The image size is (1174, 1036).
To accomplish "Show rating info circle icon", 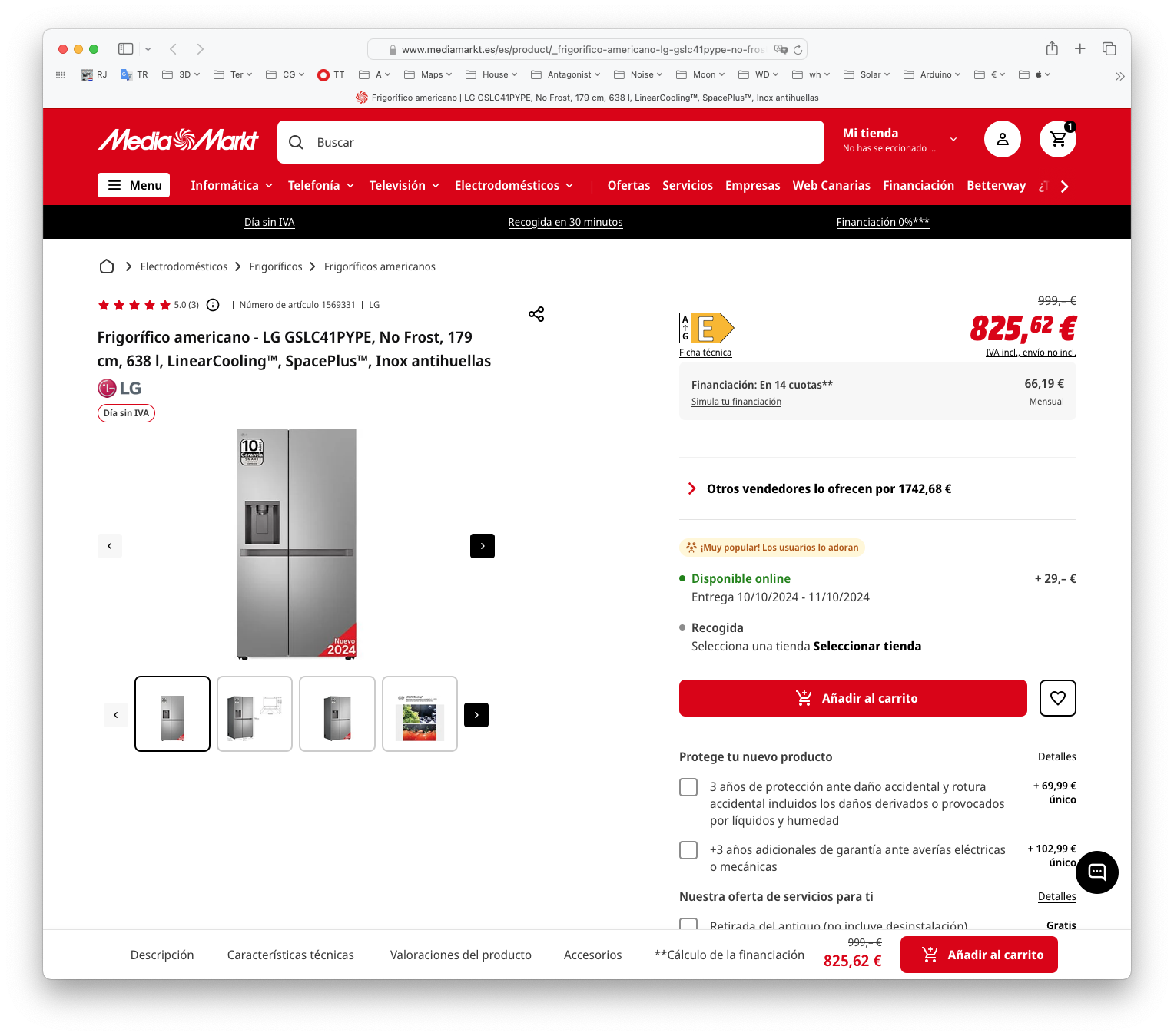I will click(x=213, y=305).
